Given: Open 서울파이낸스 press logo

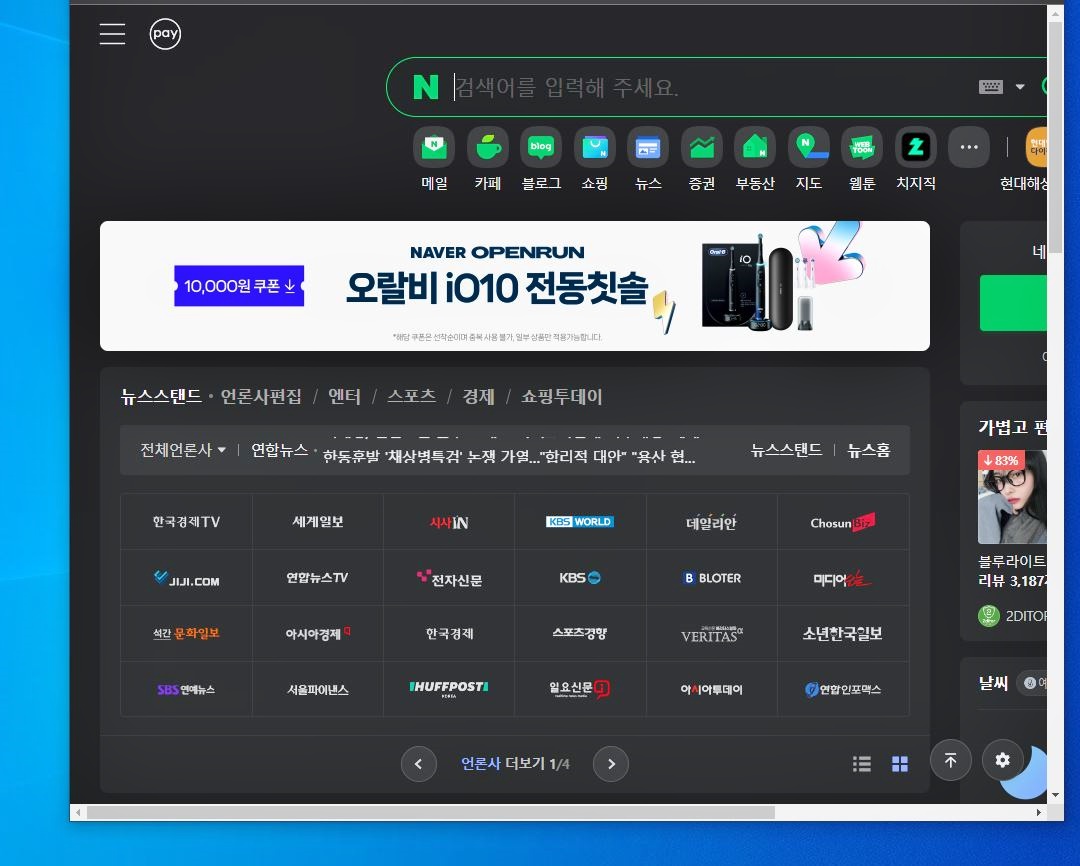Looking at the screenshot, I should click(318, 689).
